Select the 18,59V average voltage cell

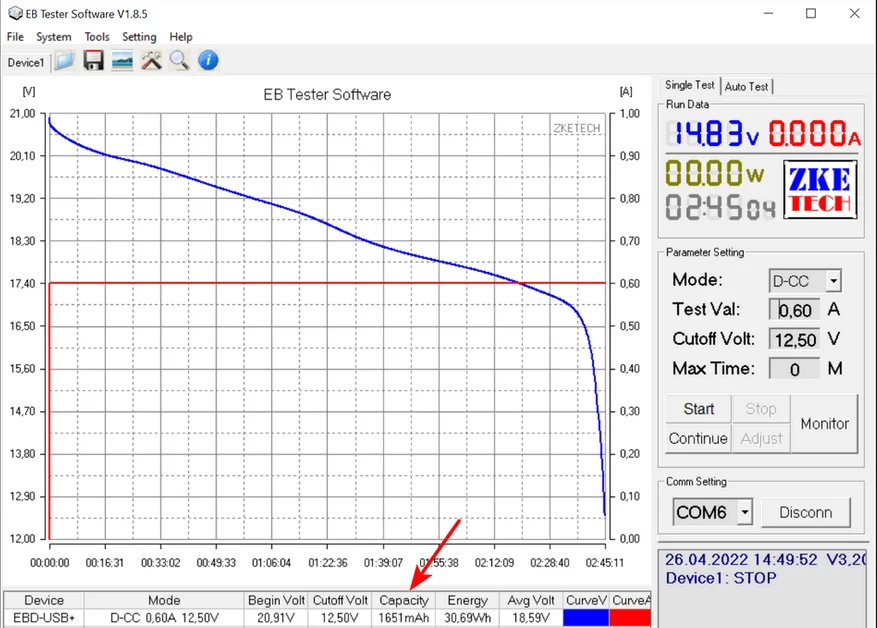[530, 618]
